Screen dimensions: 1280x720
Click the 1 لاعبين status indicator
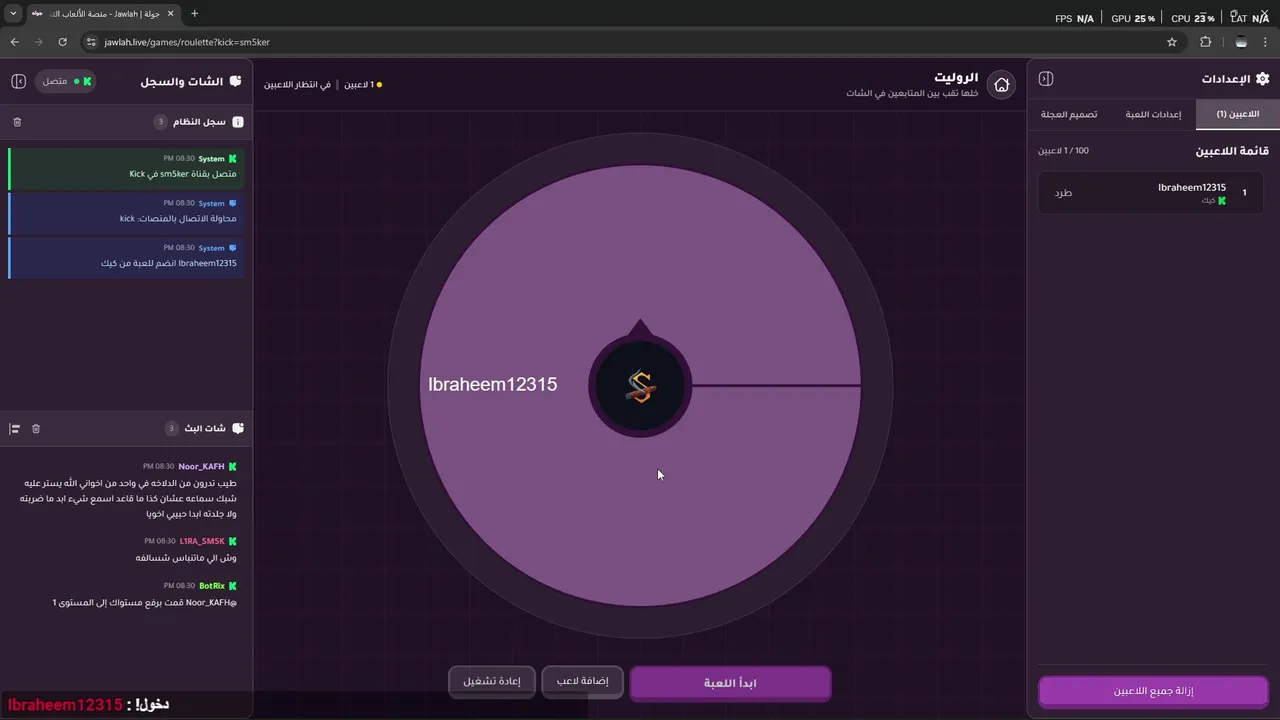pyautogui.click(x=363, y=85)
